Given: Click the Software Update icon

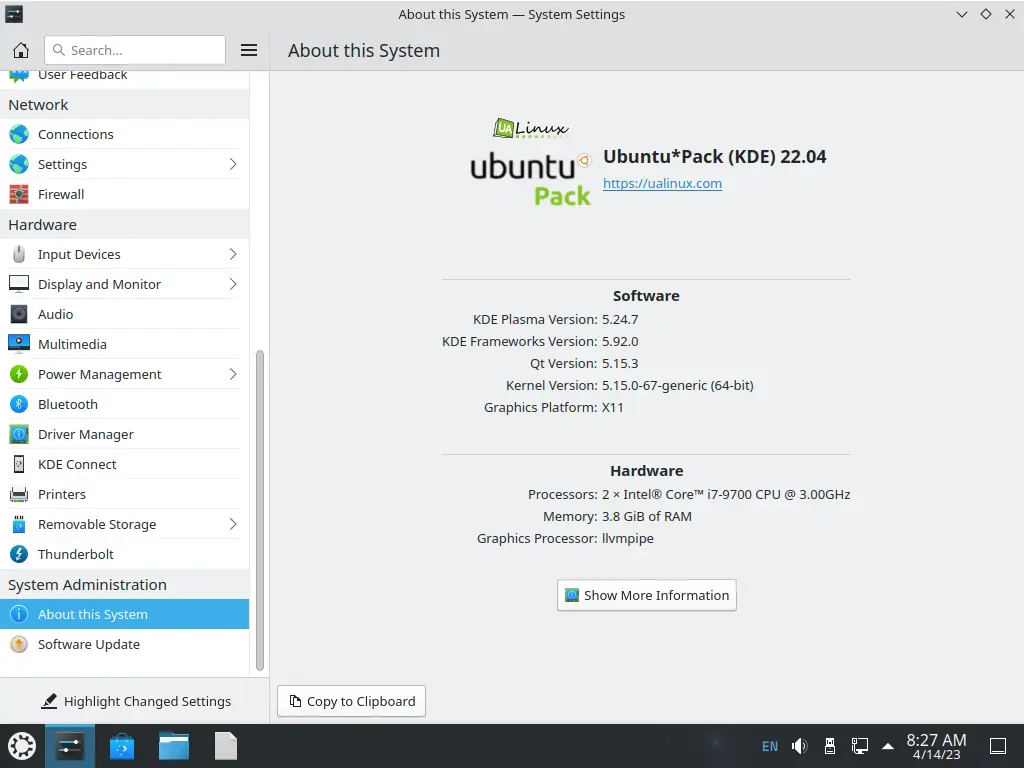Looking at the screenshot, I should [19, 645].
